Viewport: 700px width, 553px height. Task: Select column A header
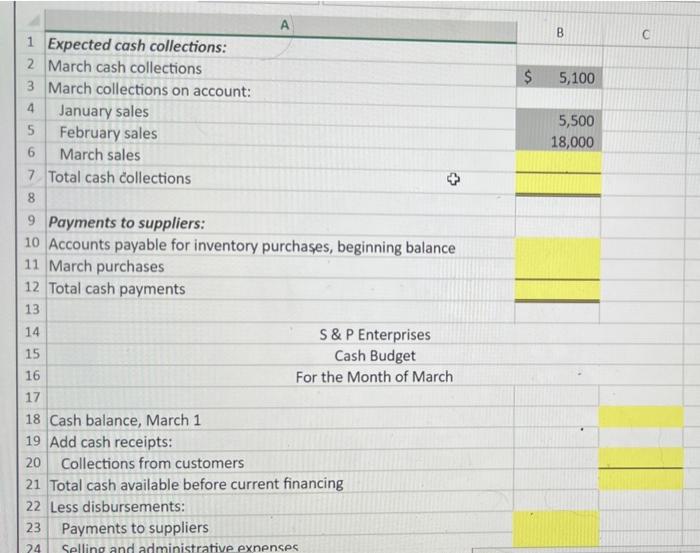click(281, 25)
